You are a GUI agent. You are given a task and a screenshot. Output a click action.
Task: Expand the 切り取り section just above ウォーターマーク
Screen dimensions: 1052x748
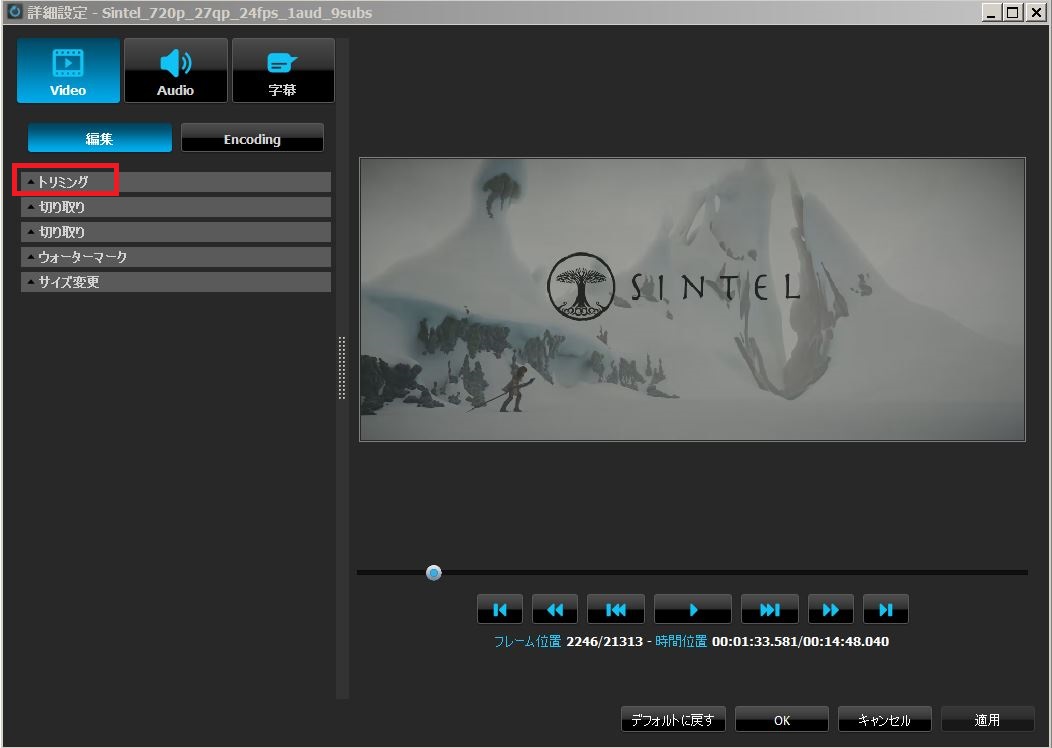tap(176, 232)
